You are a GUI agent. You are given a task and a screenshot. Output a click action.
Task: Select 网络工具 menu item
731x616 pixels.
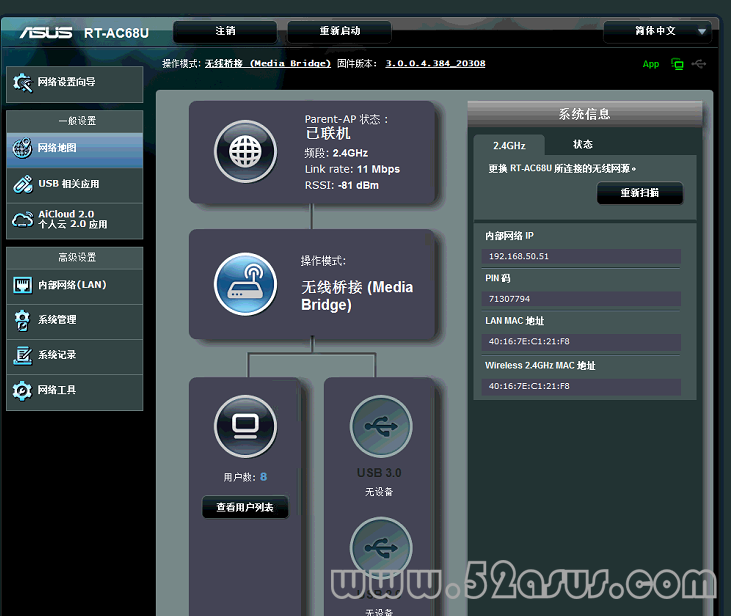coord(75,392)
